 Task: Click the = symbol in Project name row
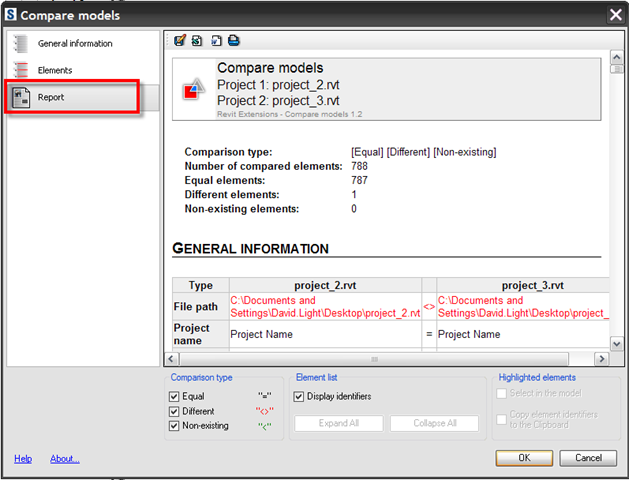pyautogui.click(x=429, y=334)
